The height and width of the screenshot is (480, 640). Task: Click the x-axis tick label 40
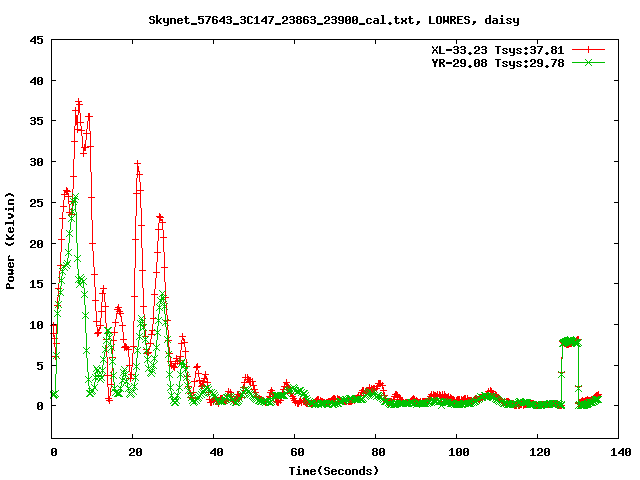click(216, 452)
